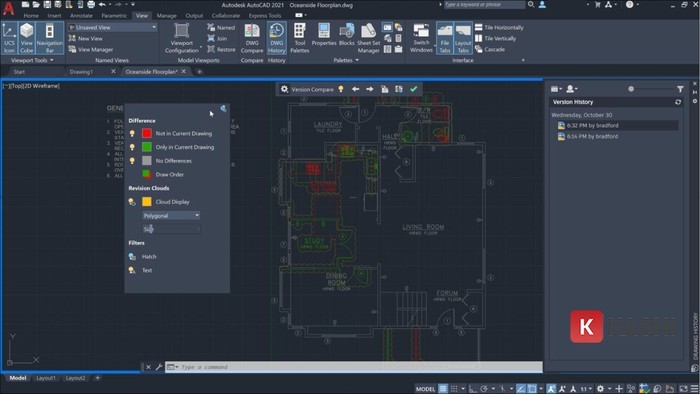Switch to Layout1 tab
This screenshot has height=394, width=700.
[46, 378]
